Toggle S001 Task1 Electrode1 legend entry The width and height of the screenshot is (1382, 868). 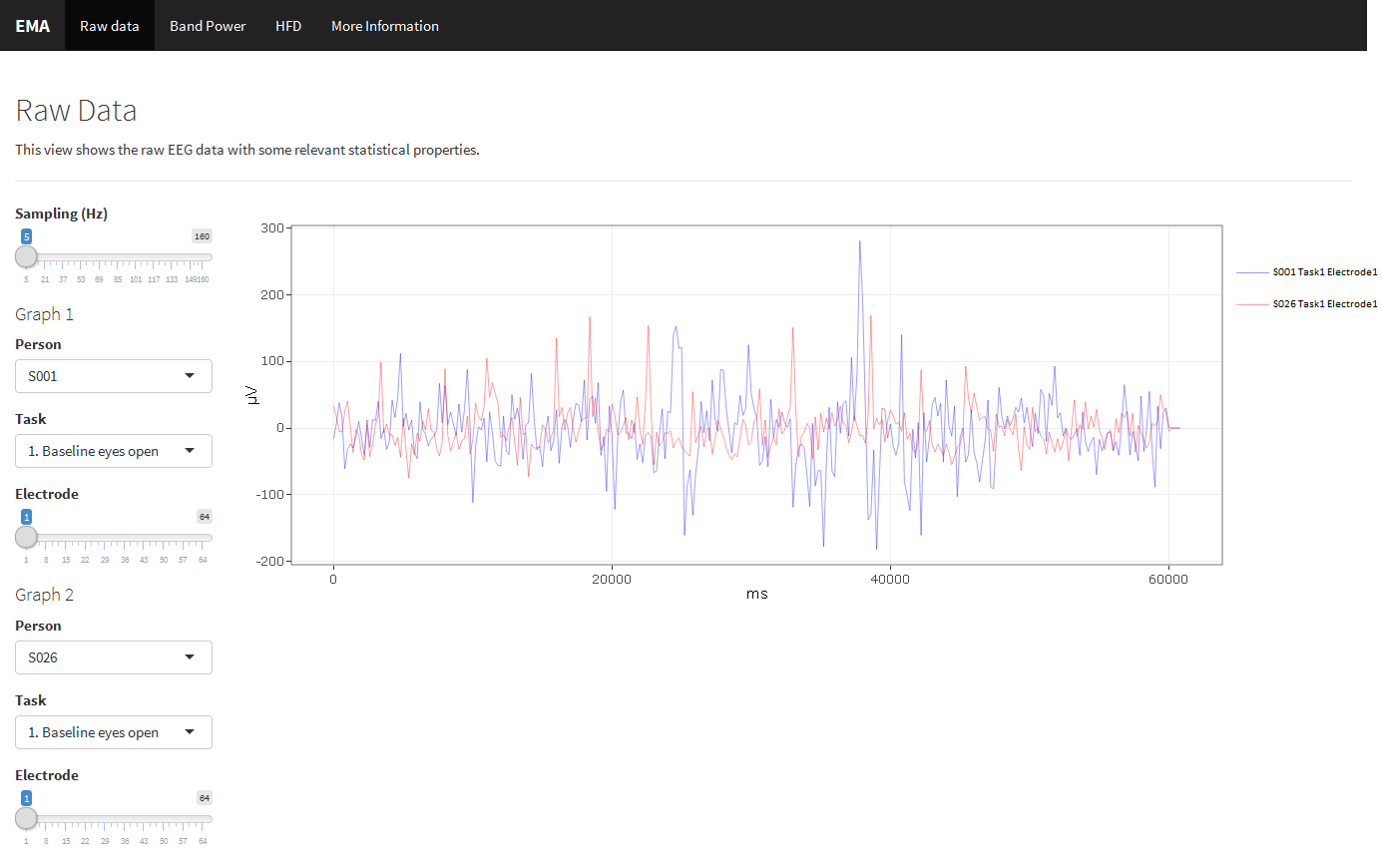[x=1306, y=271]
